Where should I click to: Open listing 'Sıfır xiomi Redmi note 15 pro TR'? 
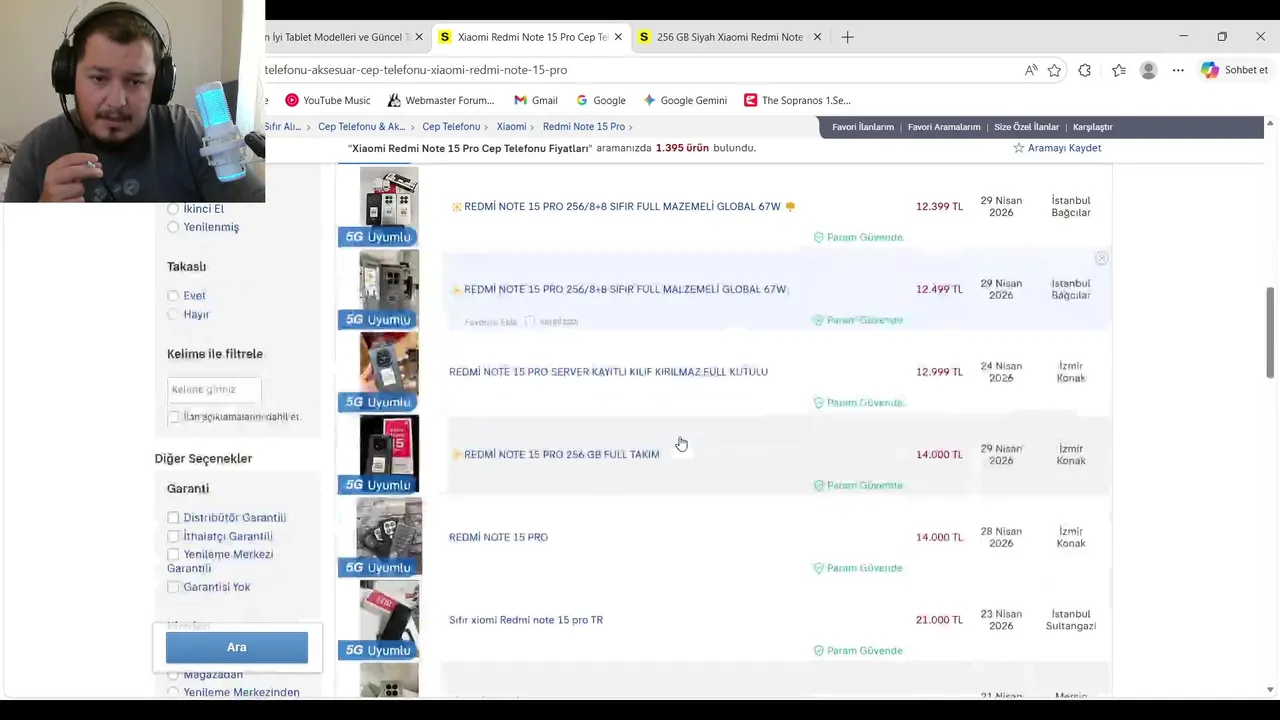(x=526, y=620)
